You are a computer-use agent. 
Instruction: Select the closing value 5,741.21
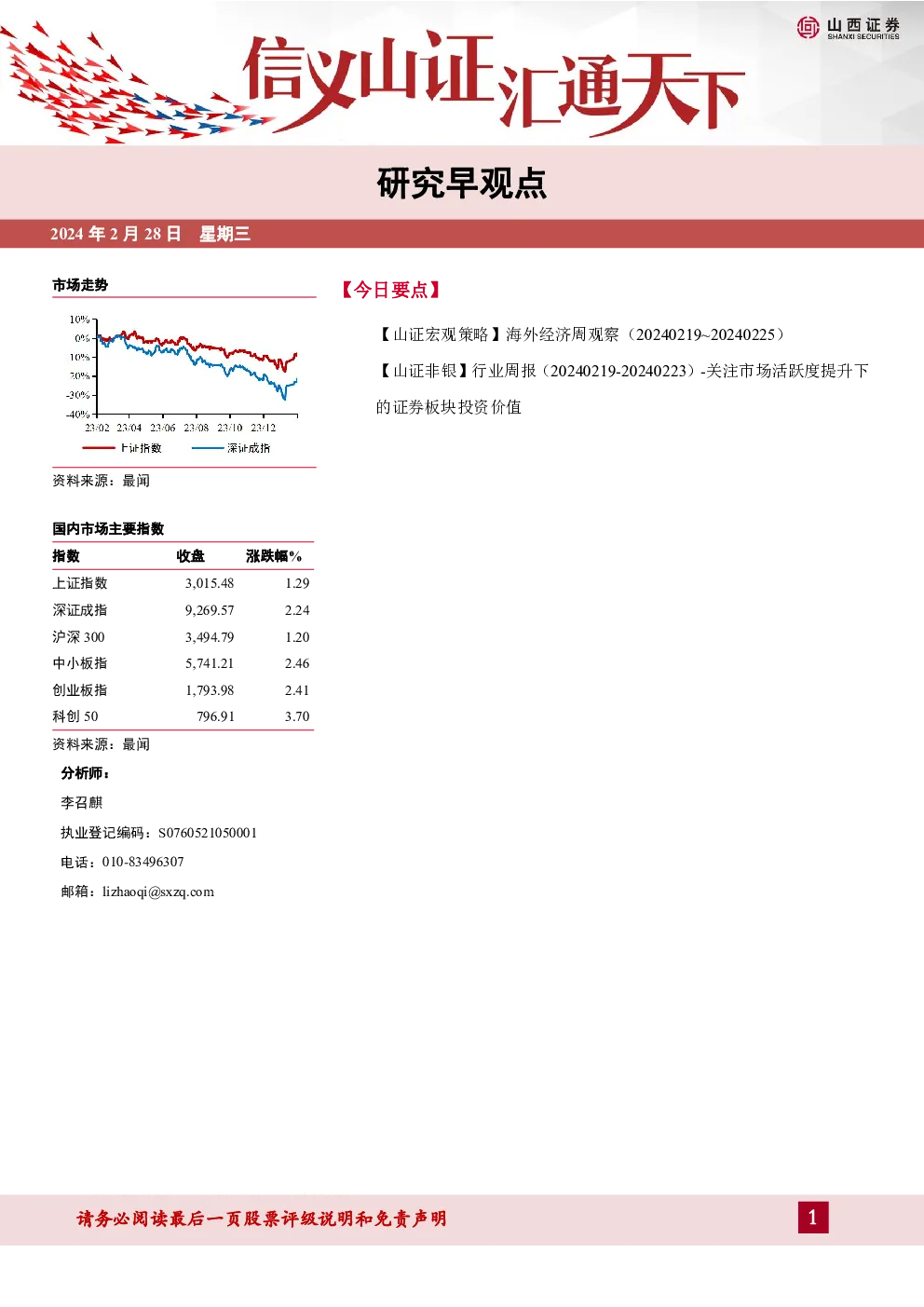point(210,663)
